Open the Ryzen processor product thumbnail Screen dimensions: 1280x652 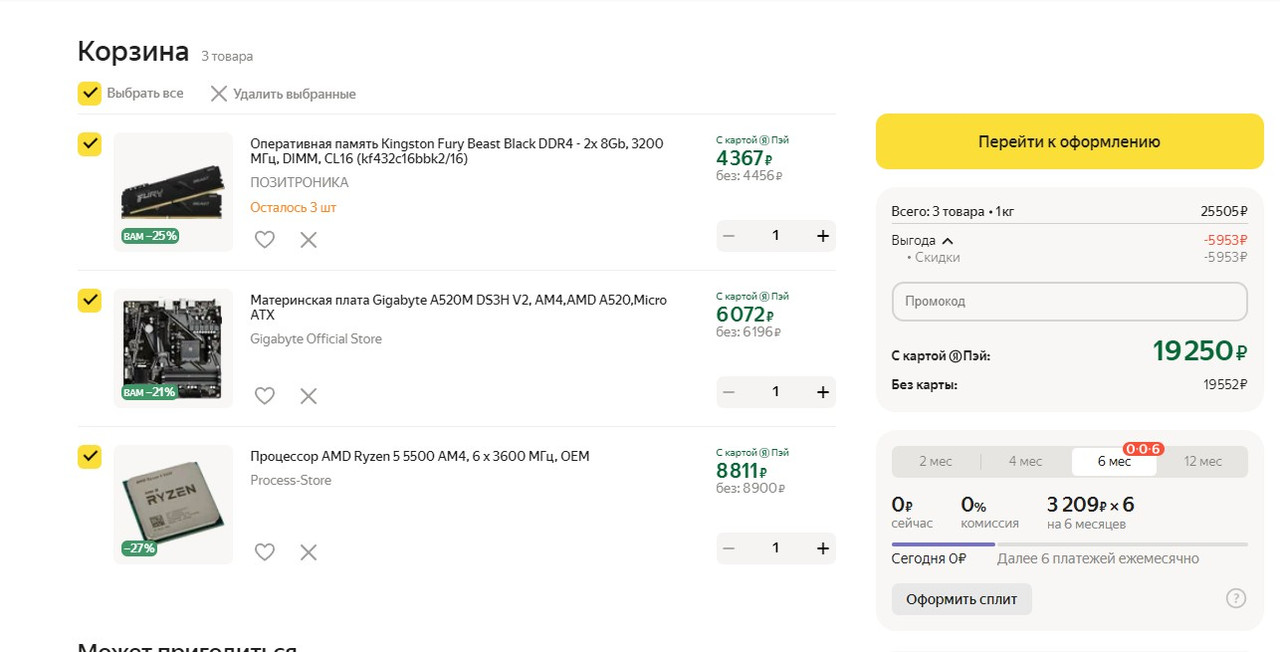click(x=173, y=504)
